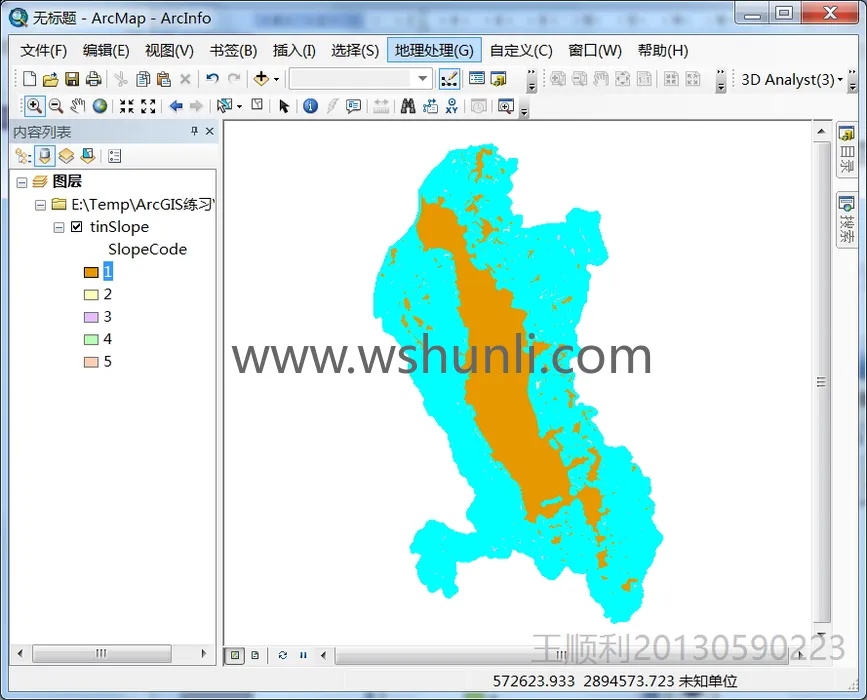867x700 pixels.
Task: Click purple swatch for SlopeCode 3
Action: pyautogui.click(x=91, y=317)
